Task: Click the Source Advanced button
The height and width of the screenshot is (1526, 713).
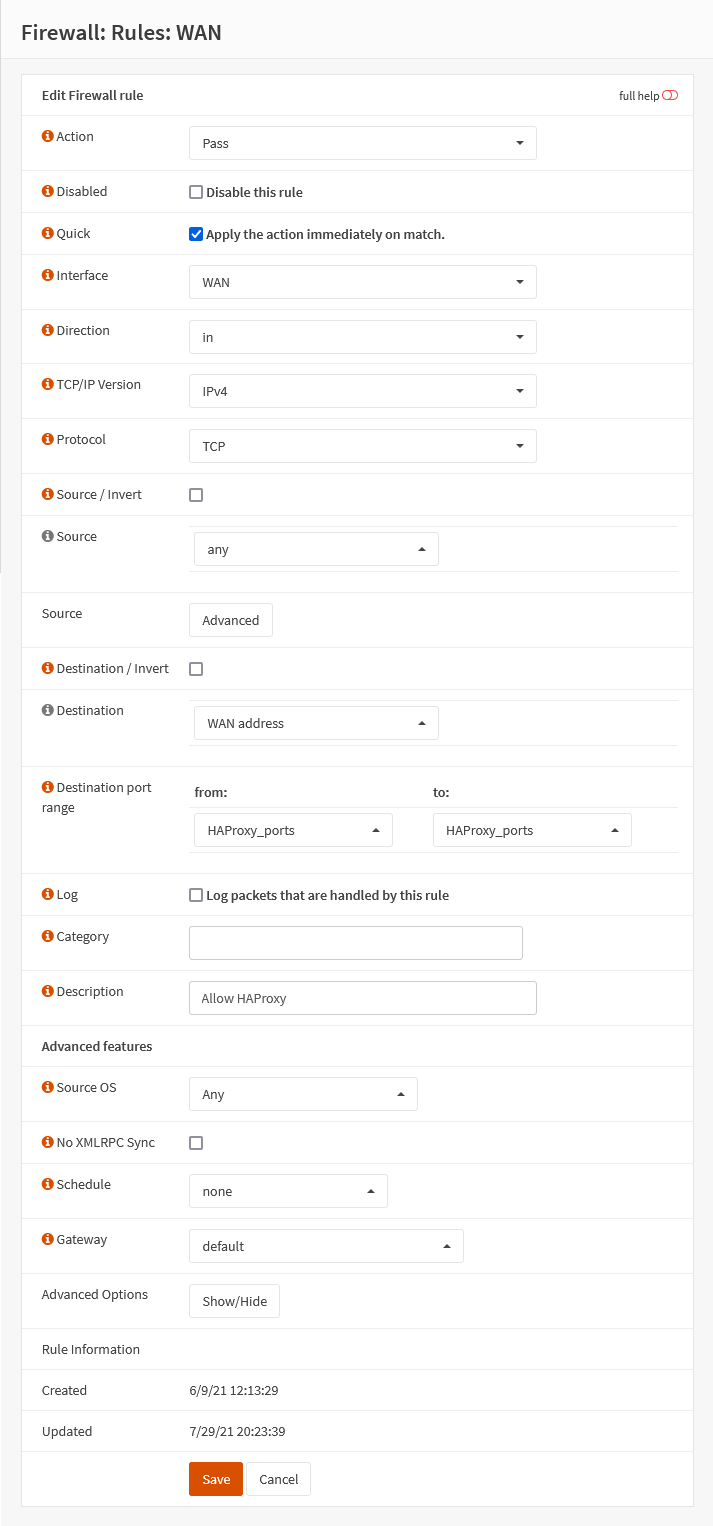Action: coord(231,620)
